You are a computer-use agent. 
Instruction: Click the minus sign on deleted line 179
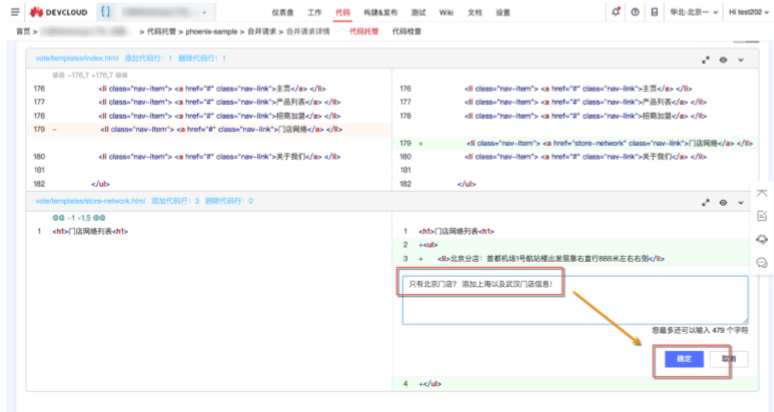54,130
